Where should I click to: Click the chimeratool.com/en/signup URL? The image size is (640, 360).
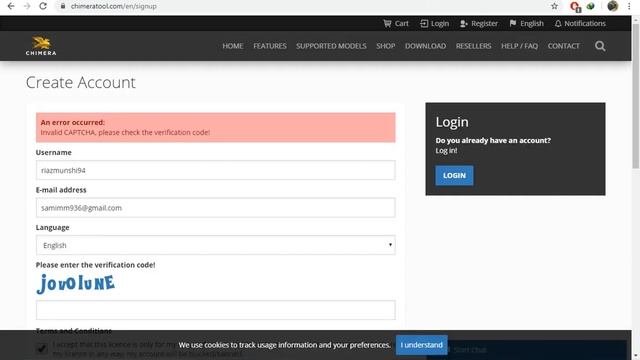click(113, 6)
